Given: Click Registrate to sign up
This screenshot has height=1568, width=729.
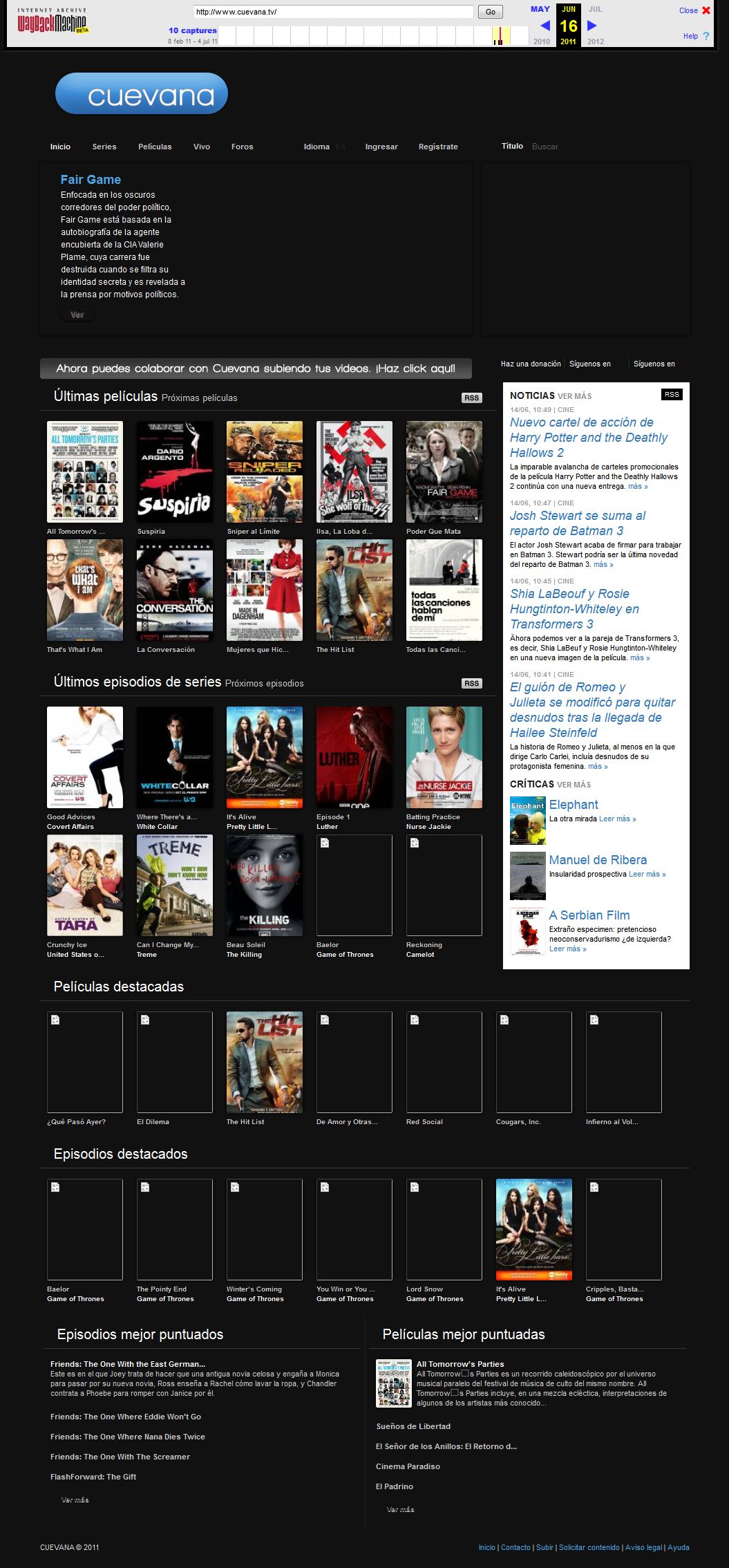Looking at the screenshot, I should click(438, 147).
